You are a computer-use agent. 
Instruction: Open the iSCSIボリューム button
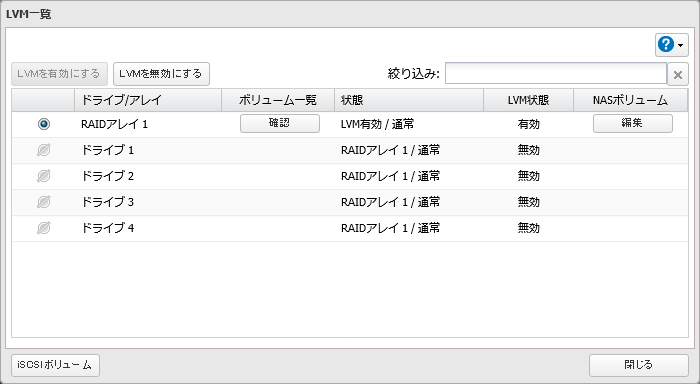pyautogui.click(x=55, y=365)
